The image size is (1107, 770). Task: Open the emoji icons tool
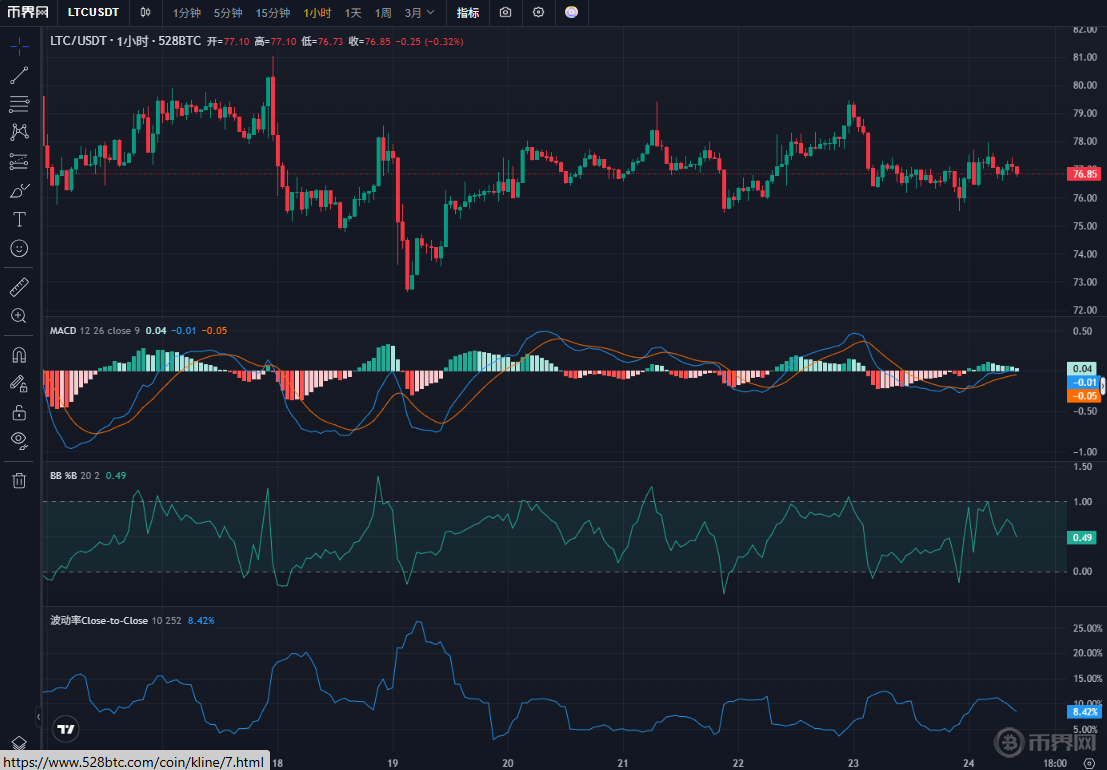(19, 248)
